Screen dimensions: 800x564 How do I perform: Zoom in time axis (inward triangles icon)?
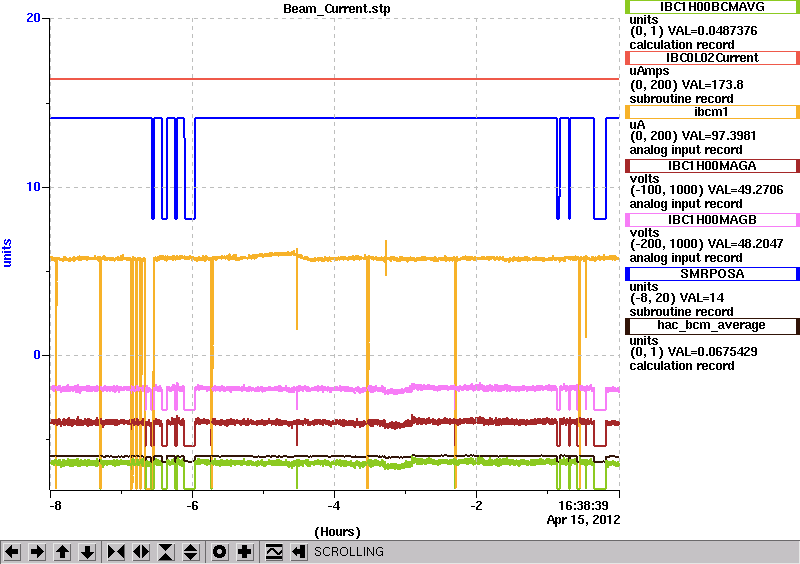tap(116, 552)
